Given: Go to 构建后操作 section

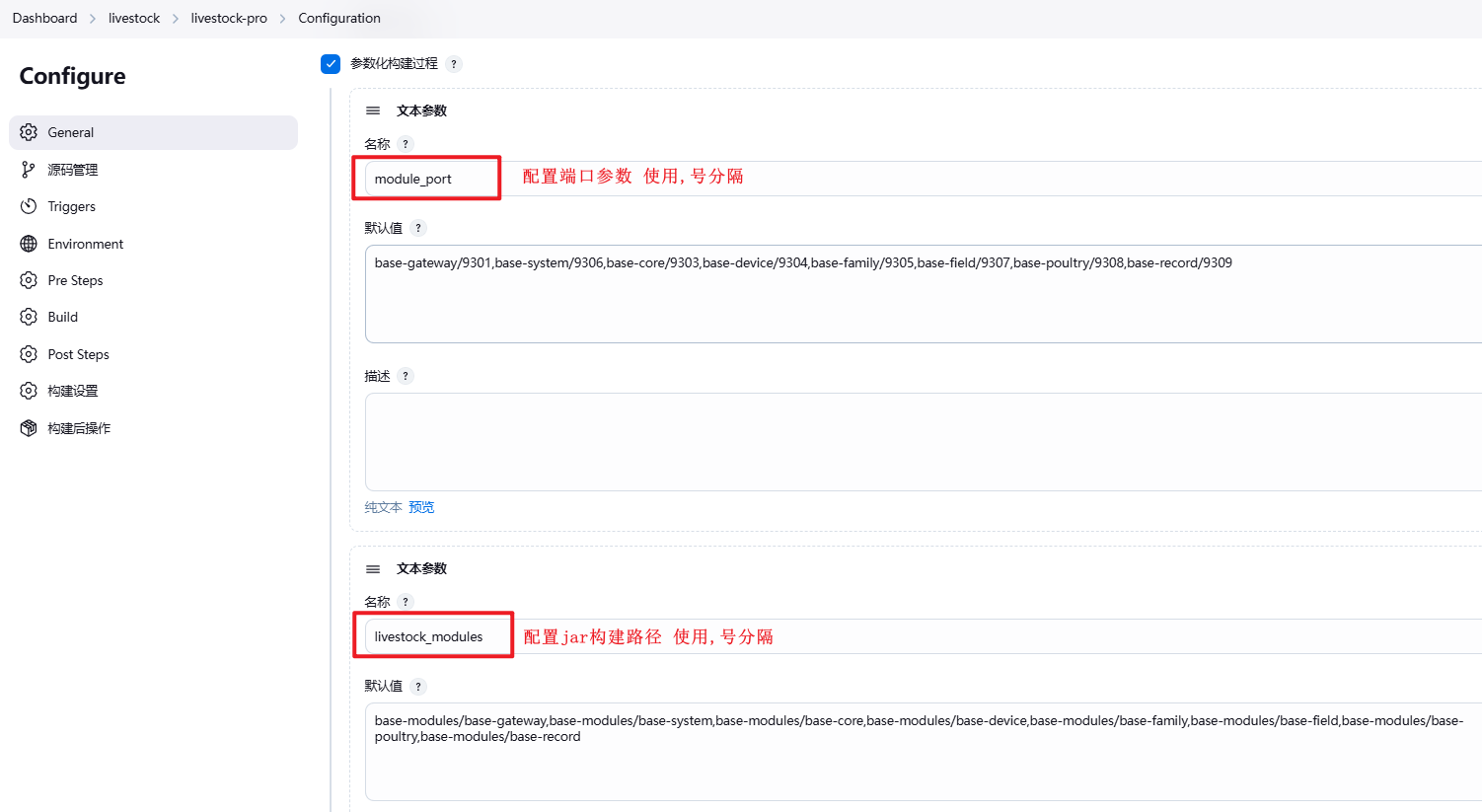Looking at the screenshot, I should pyautogui.click(x=153, y=428).
